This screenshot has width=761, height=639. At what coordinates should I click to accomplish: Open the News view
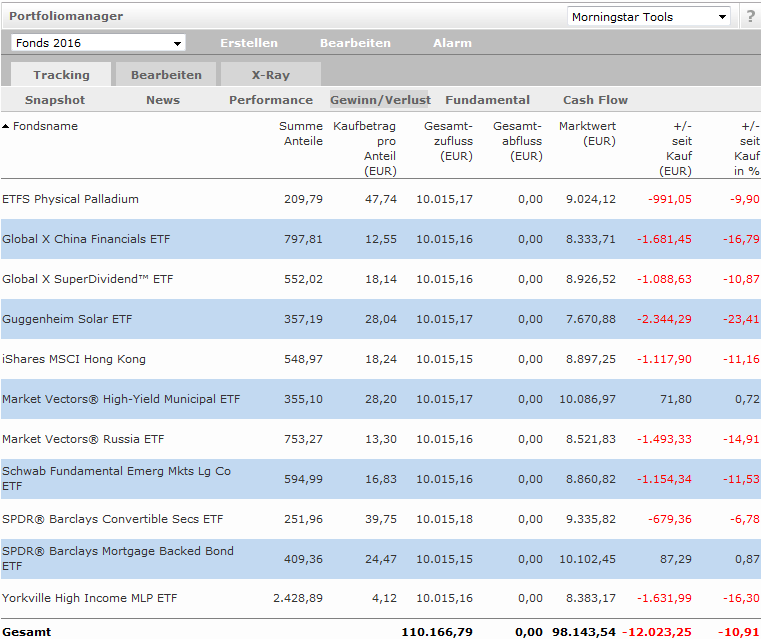pyautogui.click(x=163, y=100)
